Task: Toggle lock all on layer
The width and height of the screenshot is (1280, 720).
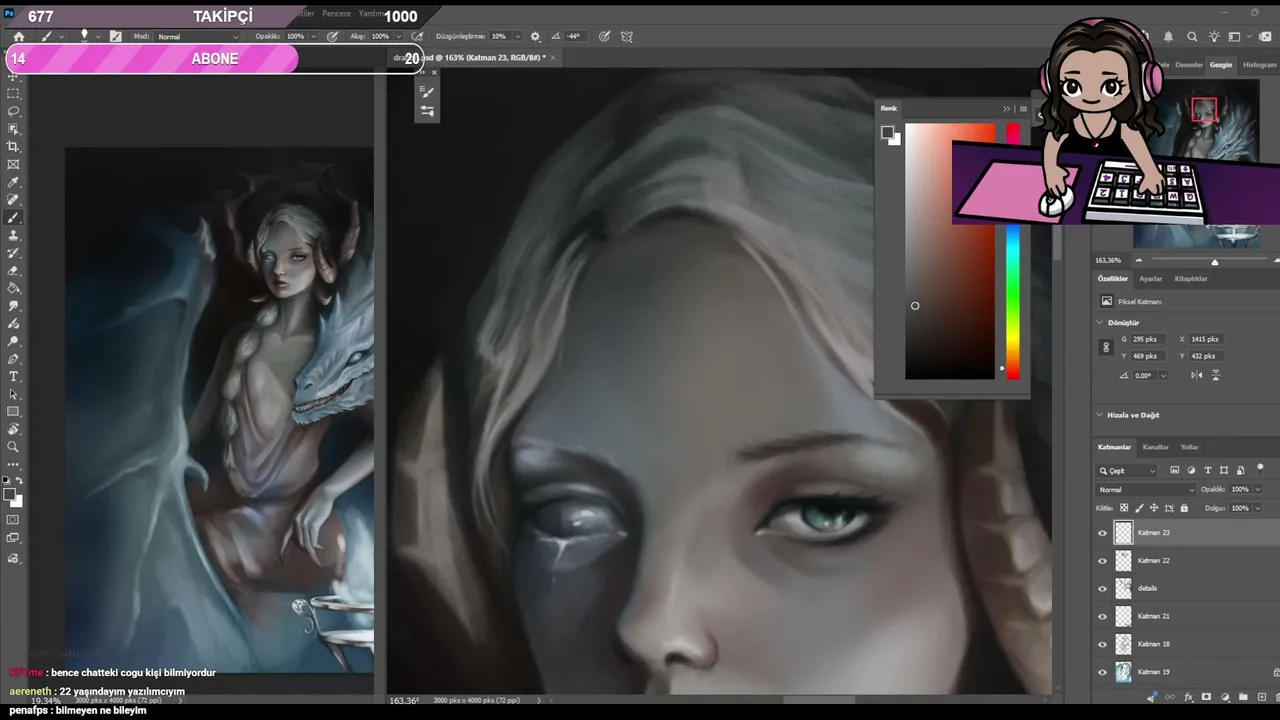Action: (x=1184, y=508)
